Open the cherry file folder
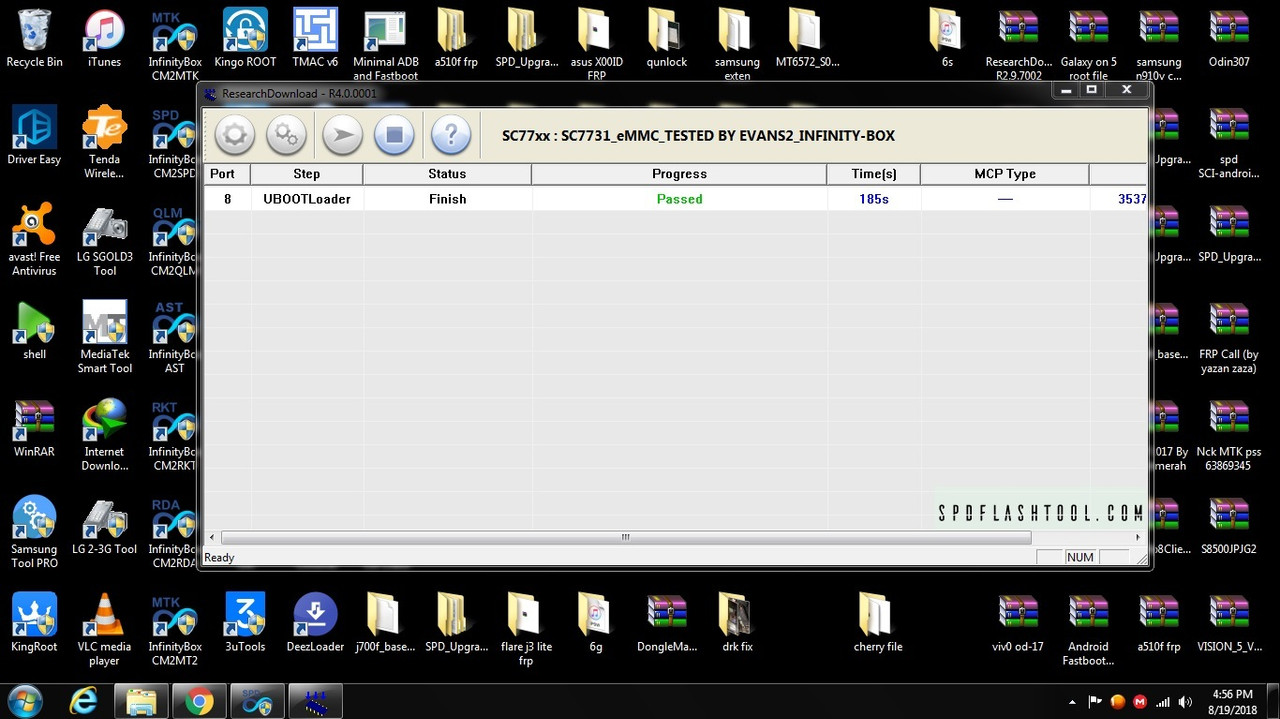The height and width of the screenshot is (719, 1280). click(x=877, y=622)
